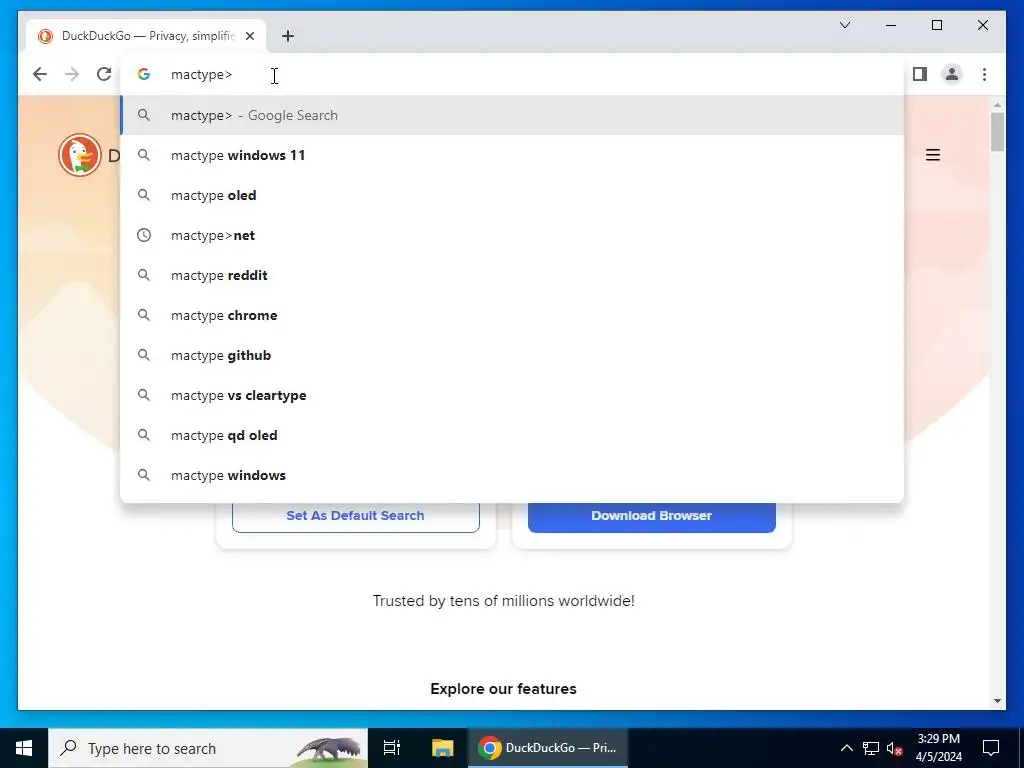Image resolution: width=1024 pixels, height=768 pixels.
Task: Click 'Explore our features' heading
Action: click(x=504, y=689)
